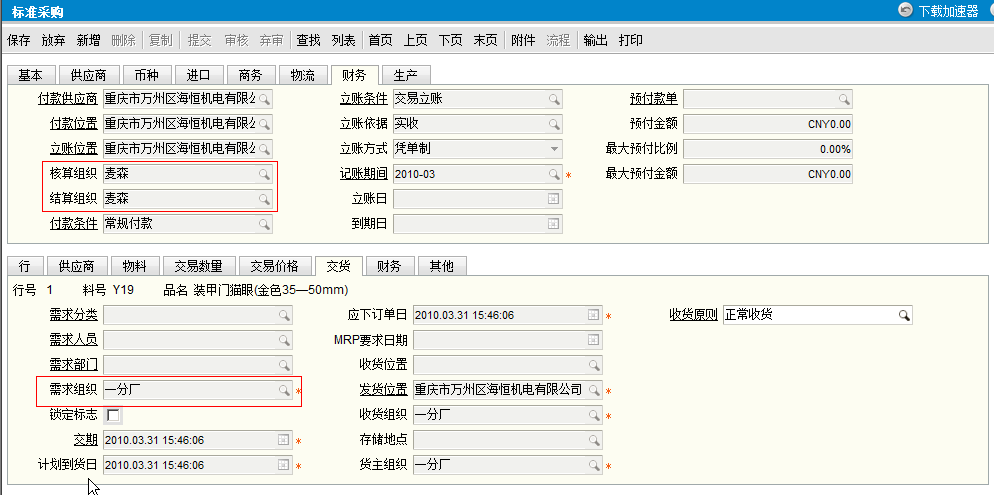Click the 收货原则 label link
Viewport: 994px width, 495px height.
point(694,315)
